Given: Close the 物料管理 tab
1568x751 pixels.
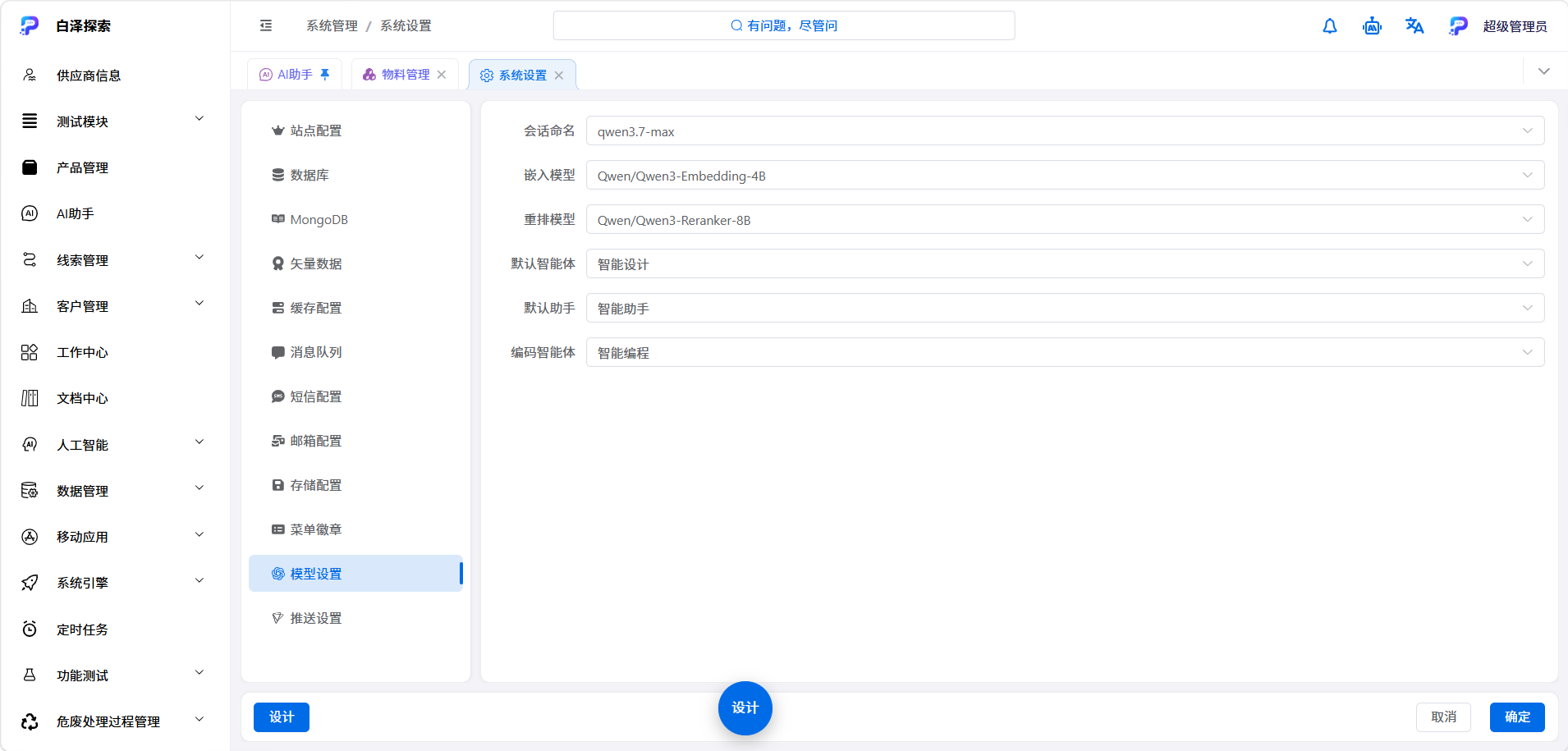Looking at the screenshot, I should coord(442,75).
